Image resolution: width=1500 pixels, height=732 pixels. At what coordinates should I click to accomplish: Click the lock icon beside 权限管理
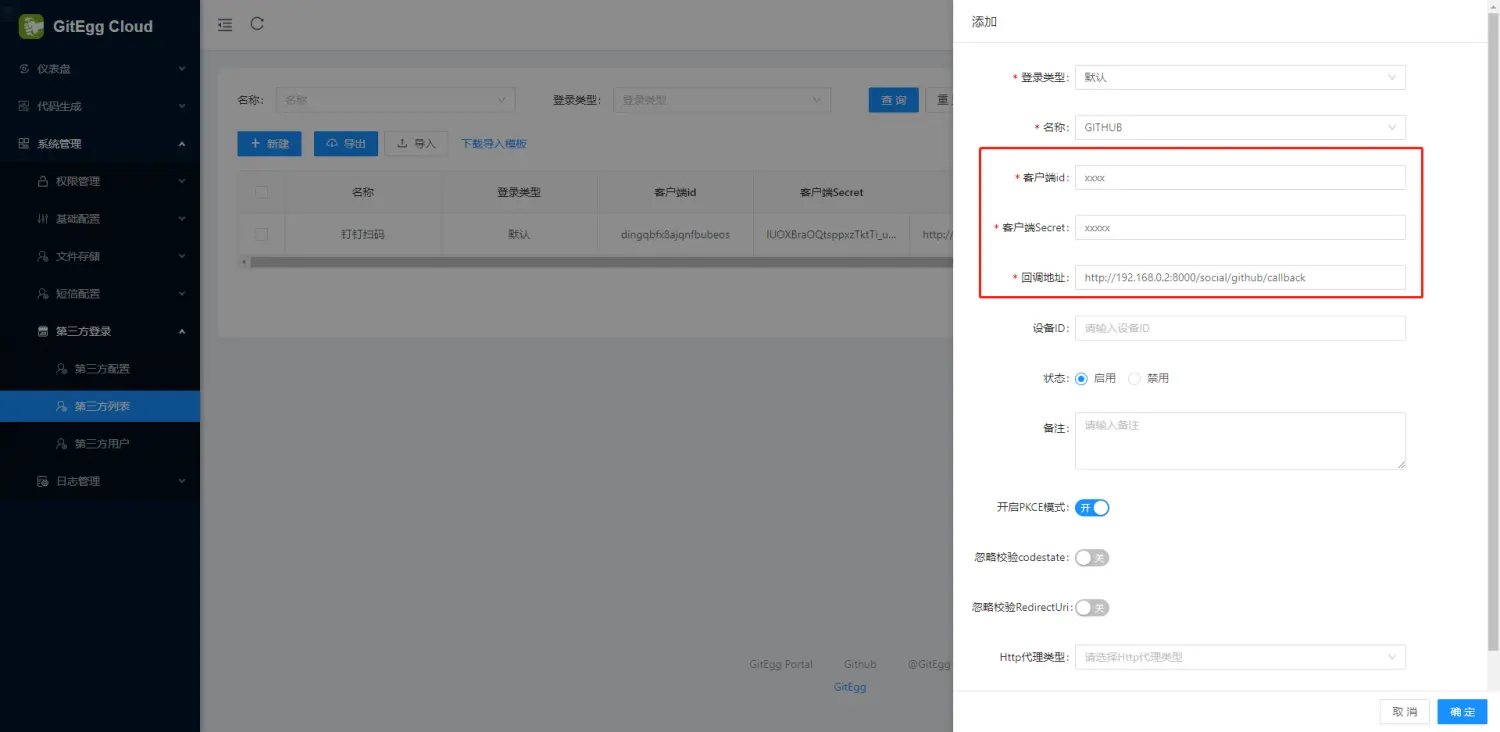[43, 181]
